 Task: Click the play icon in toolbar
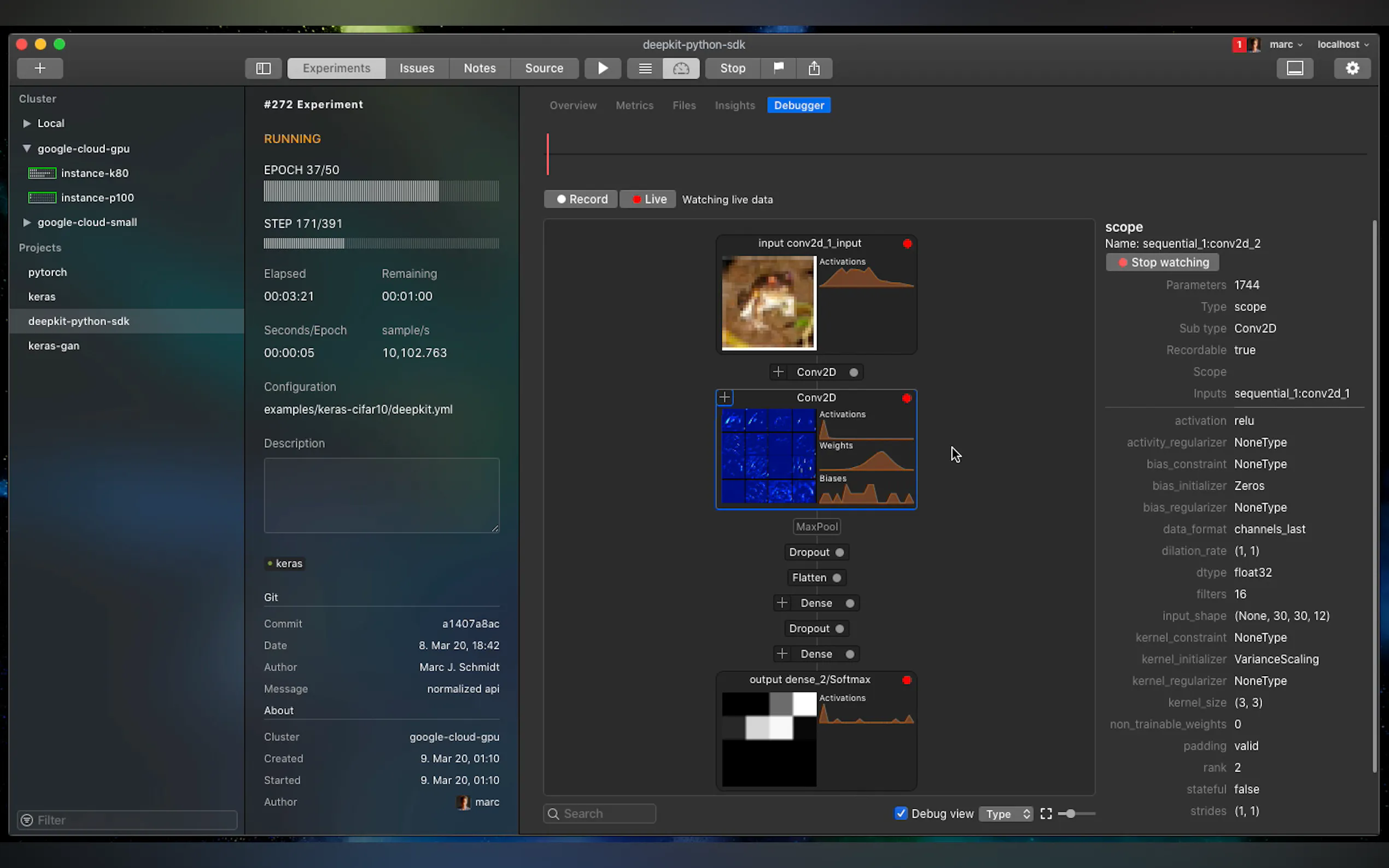[x=602, y=68]
